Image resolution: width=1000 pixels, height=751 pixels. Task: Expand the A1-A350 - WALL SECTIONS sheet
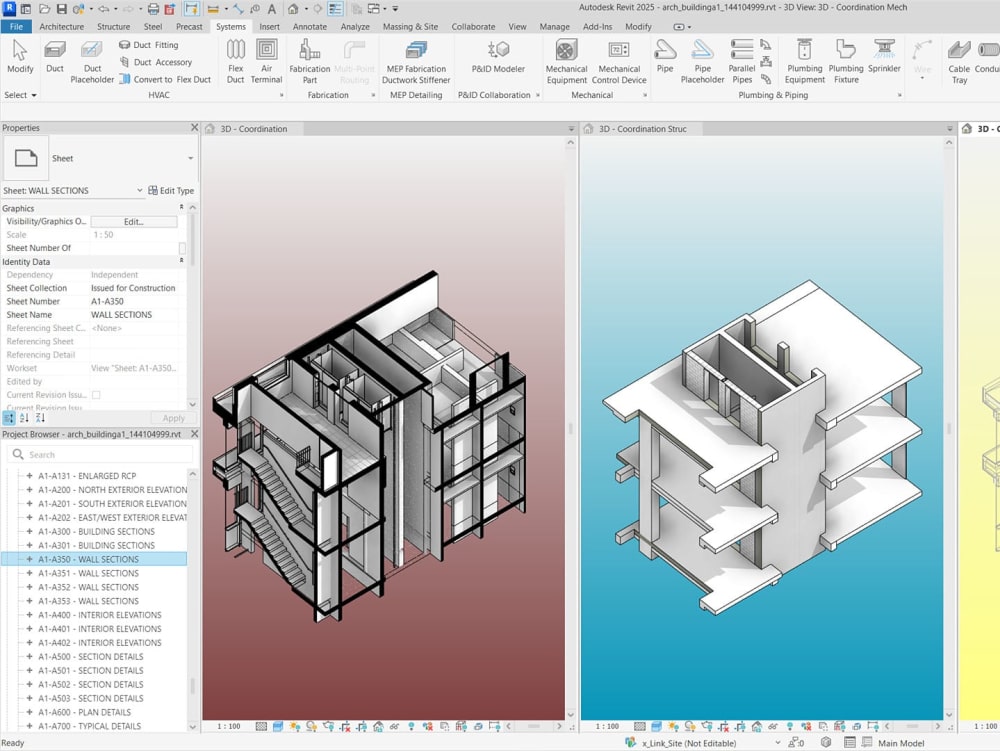(29, 559)
